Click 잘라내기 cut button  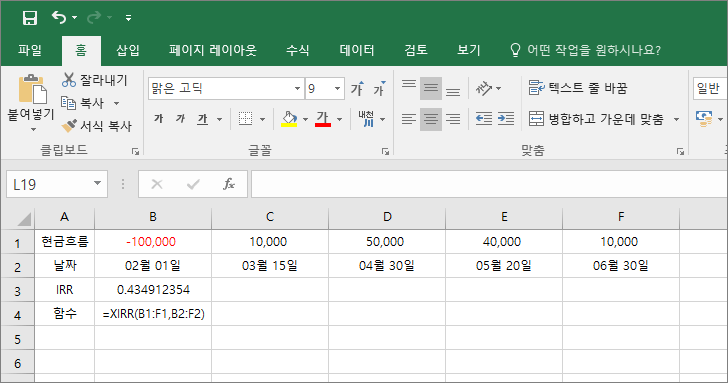(x=94, y=80)
